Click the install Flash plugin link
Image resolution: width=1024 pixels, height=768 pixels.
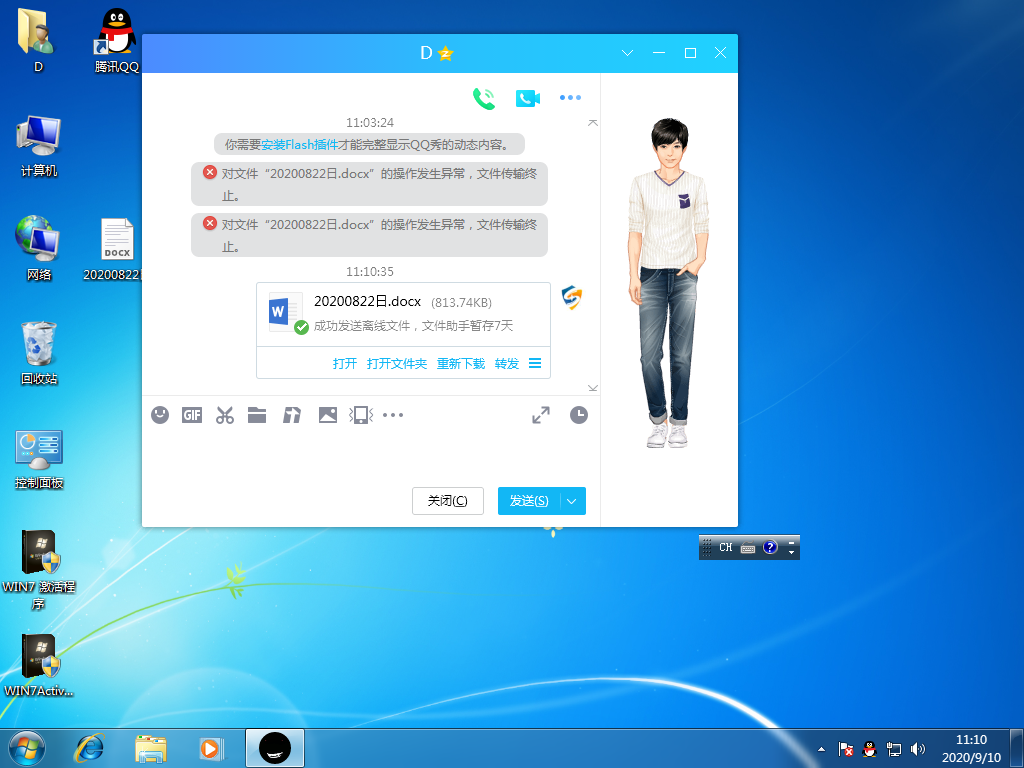click(x=299, y=144)
